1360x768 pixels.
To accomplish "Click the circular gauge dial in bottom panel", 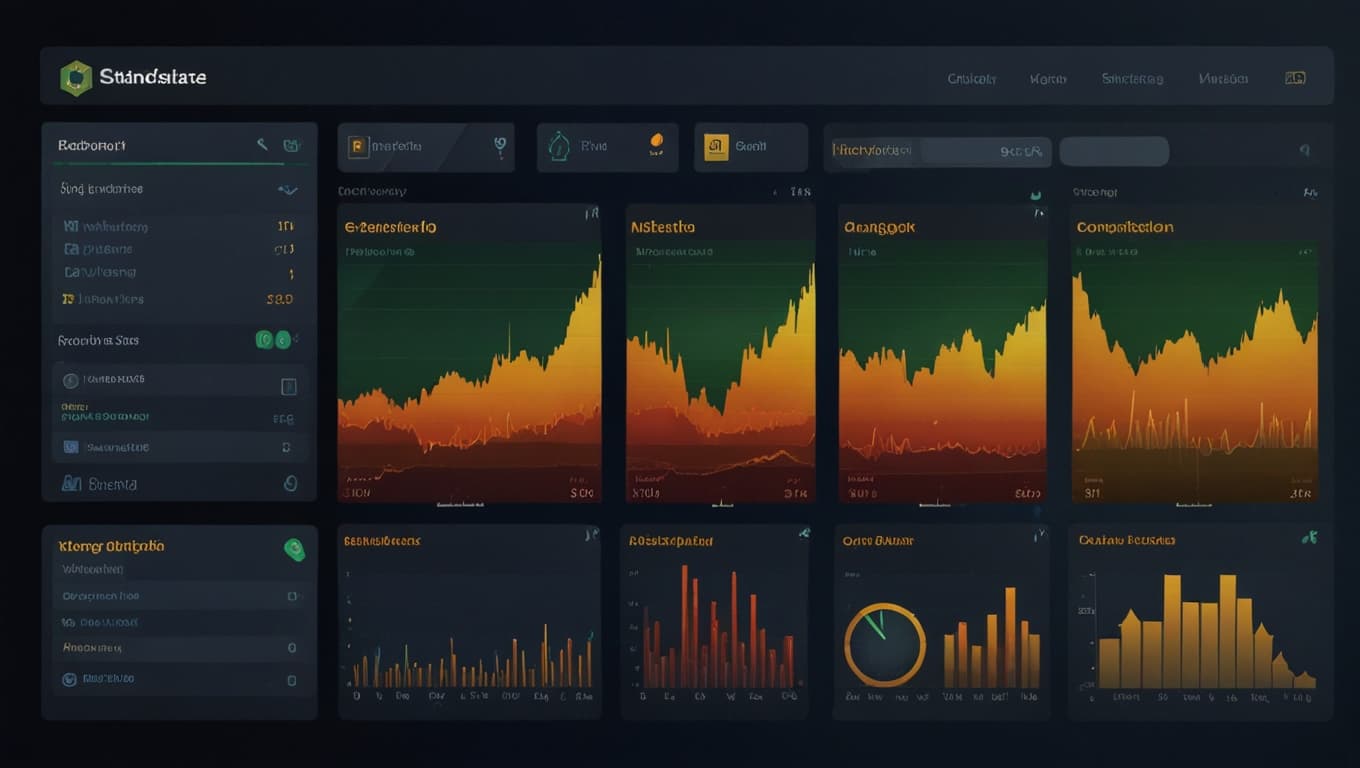I will pyautogui.click(x=885, y=644).
